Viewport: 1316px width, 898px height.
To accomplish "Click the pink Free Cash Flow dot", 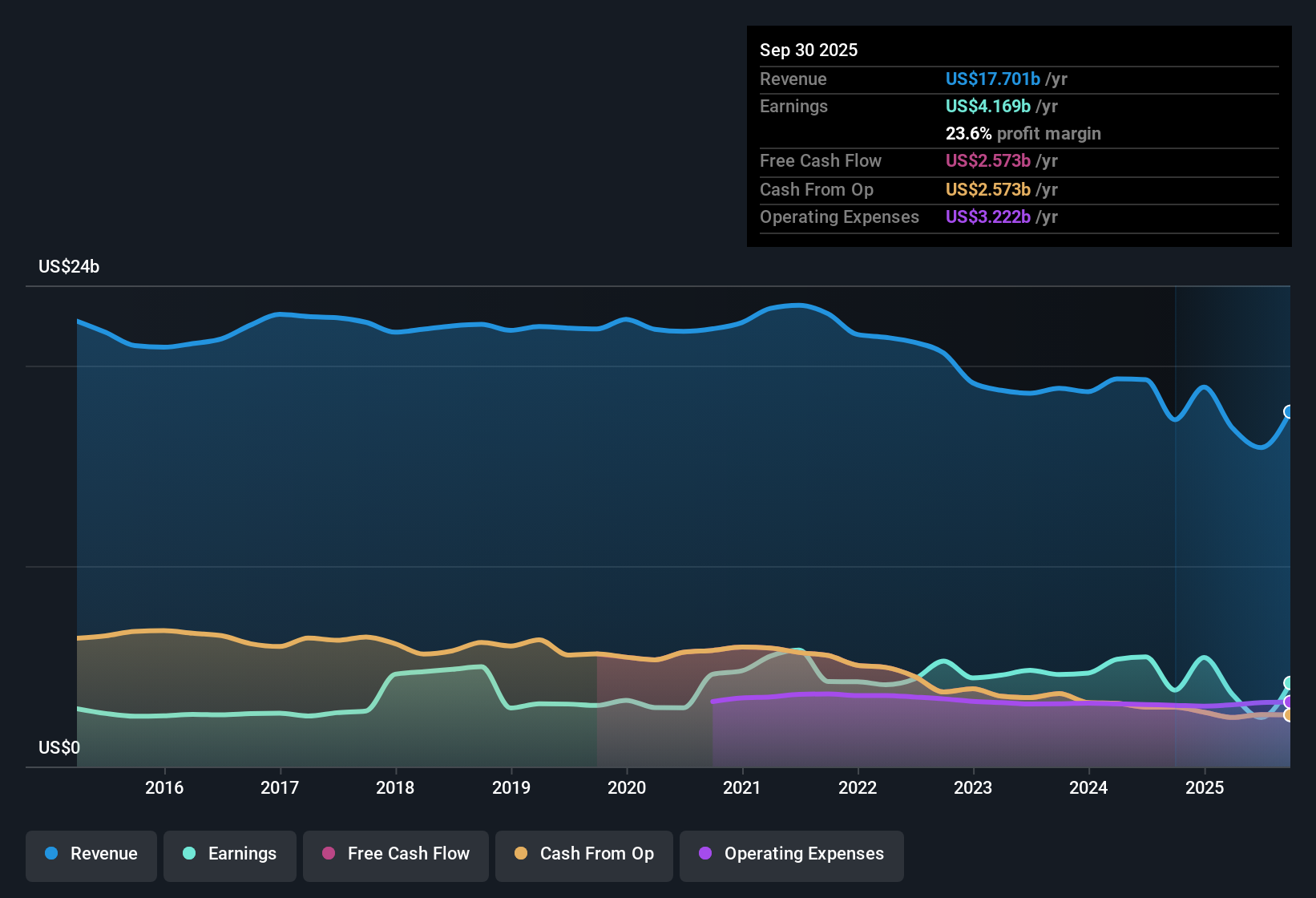I will pos(329,854).
